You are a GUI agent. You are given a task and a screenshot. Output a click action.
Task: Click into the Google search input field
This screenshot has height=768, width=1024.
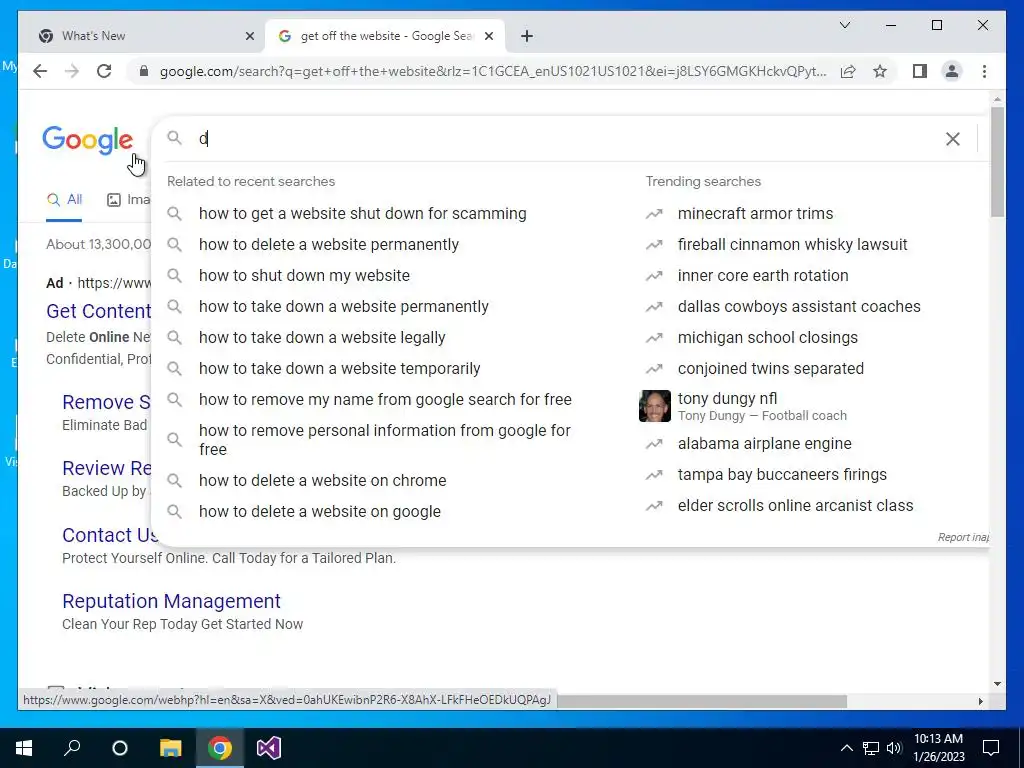565,138
